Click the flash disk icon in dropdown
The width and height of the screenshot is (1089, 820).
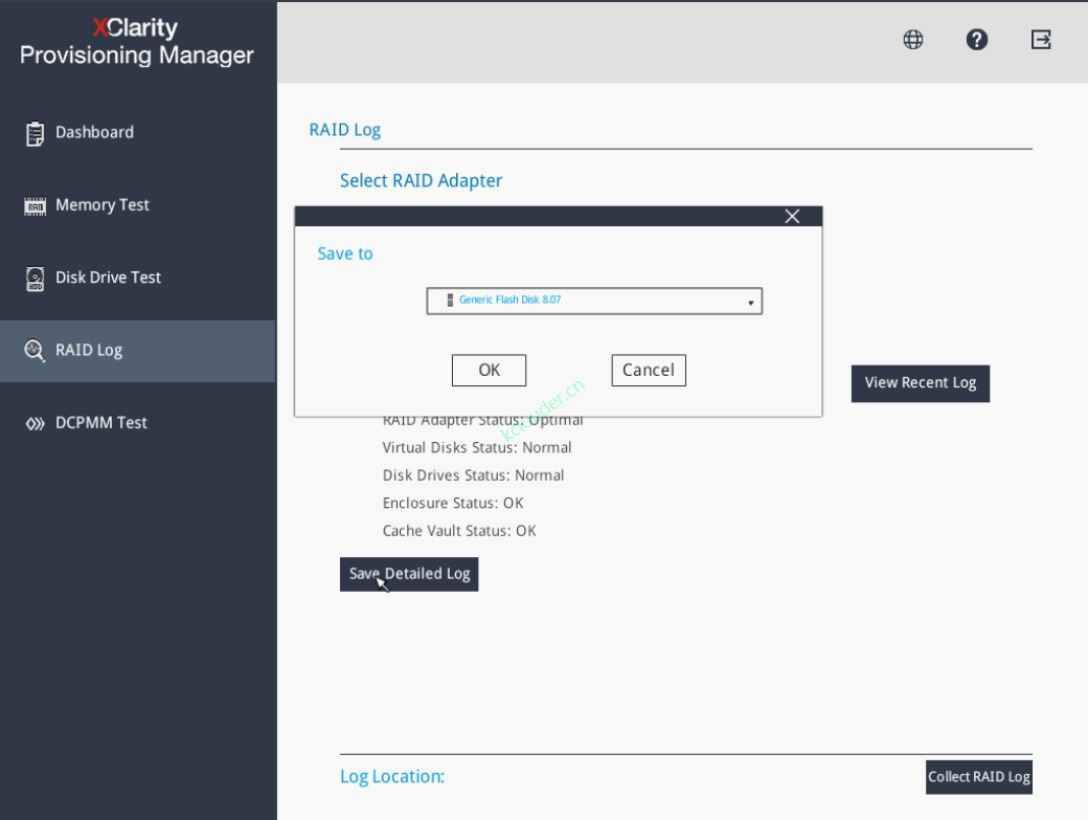pos(450,300)
